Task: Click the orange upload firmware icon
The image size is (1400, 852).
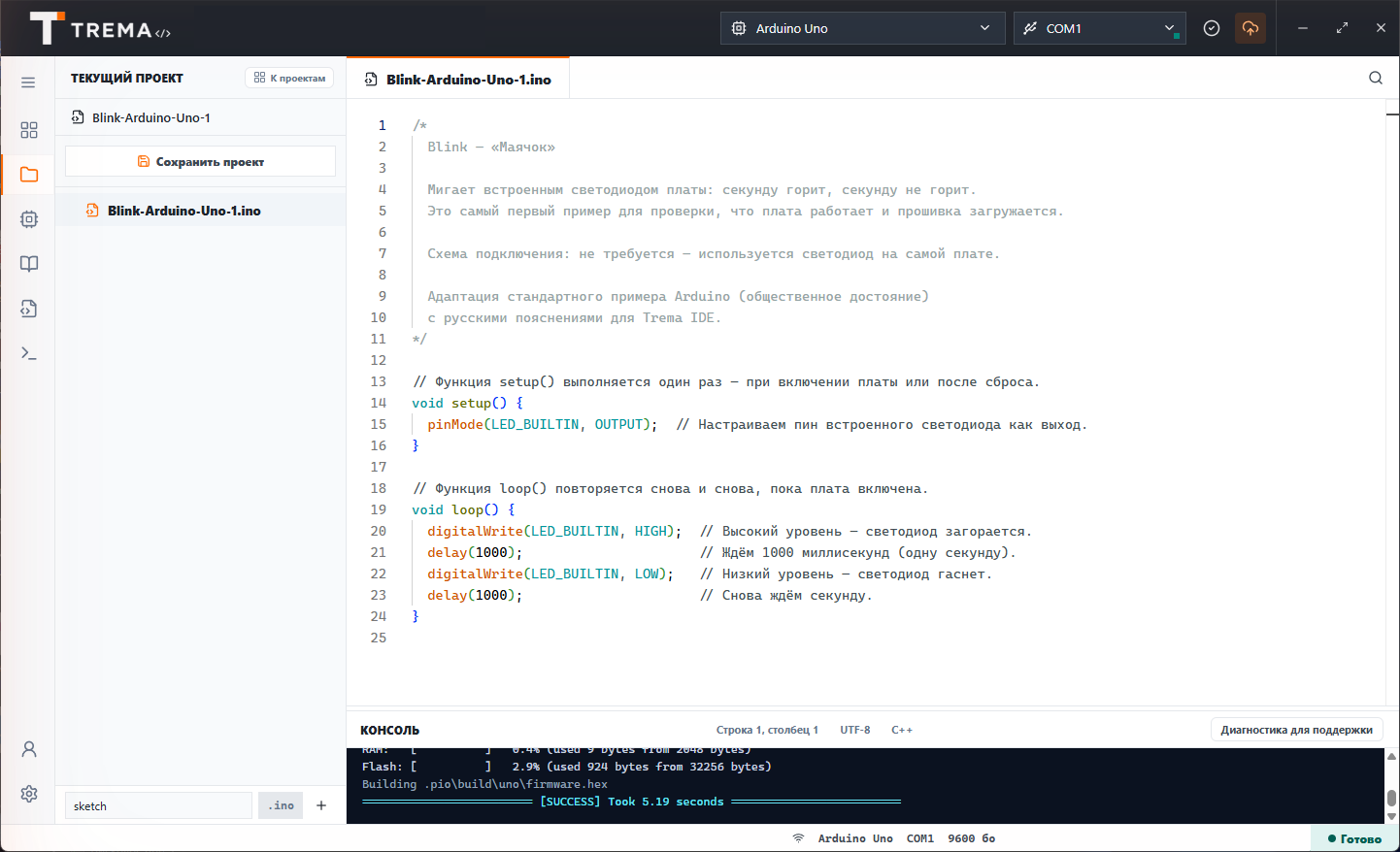Action: 1250,28
